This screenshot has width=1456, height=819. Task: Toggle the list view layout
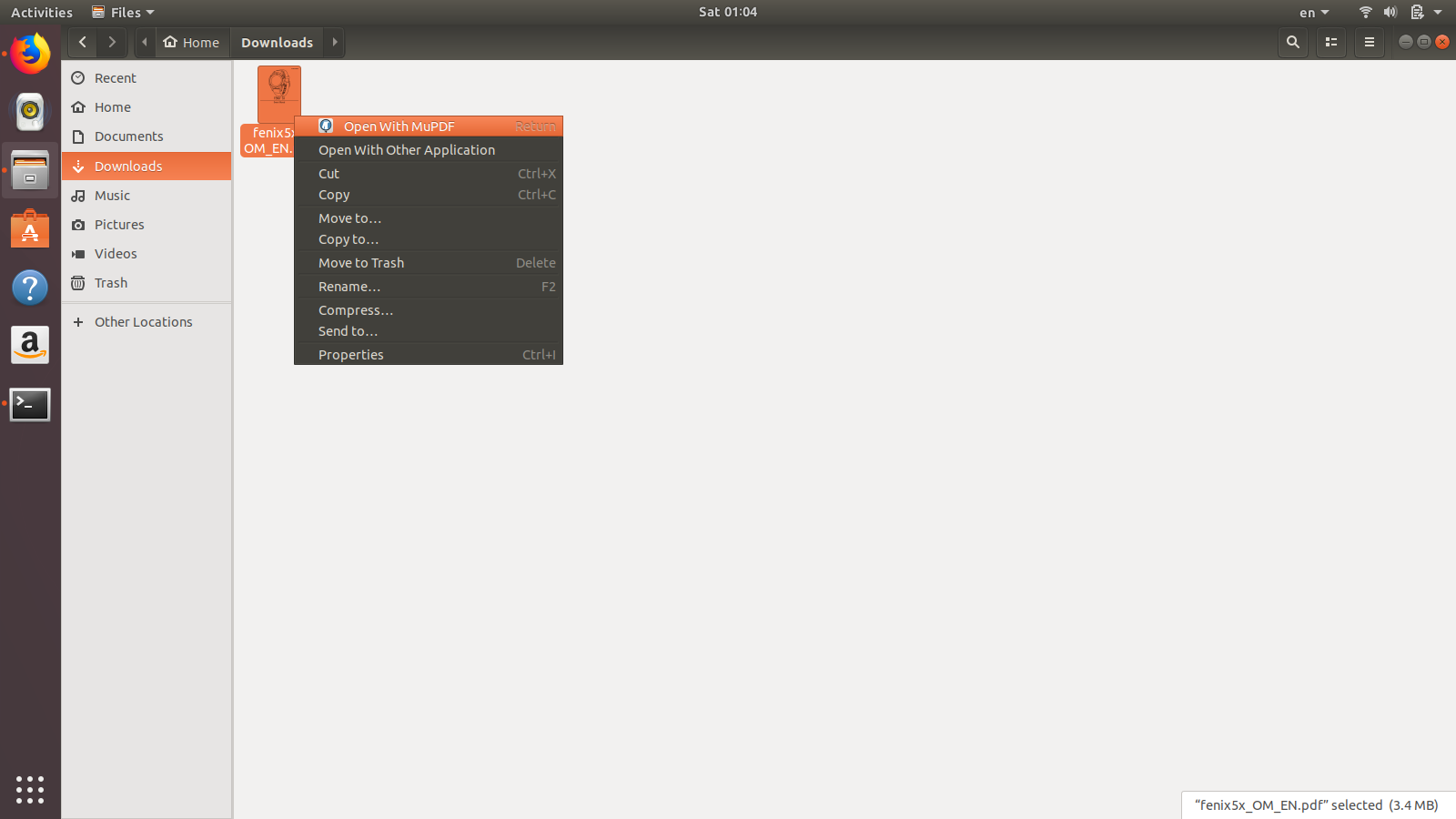[1330, 42]
